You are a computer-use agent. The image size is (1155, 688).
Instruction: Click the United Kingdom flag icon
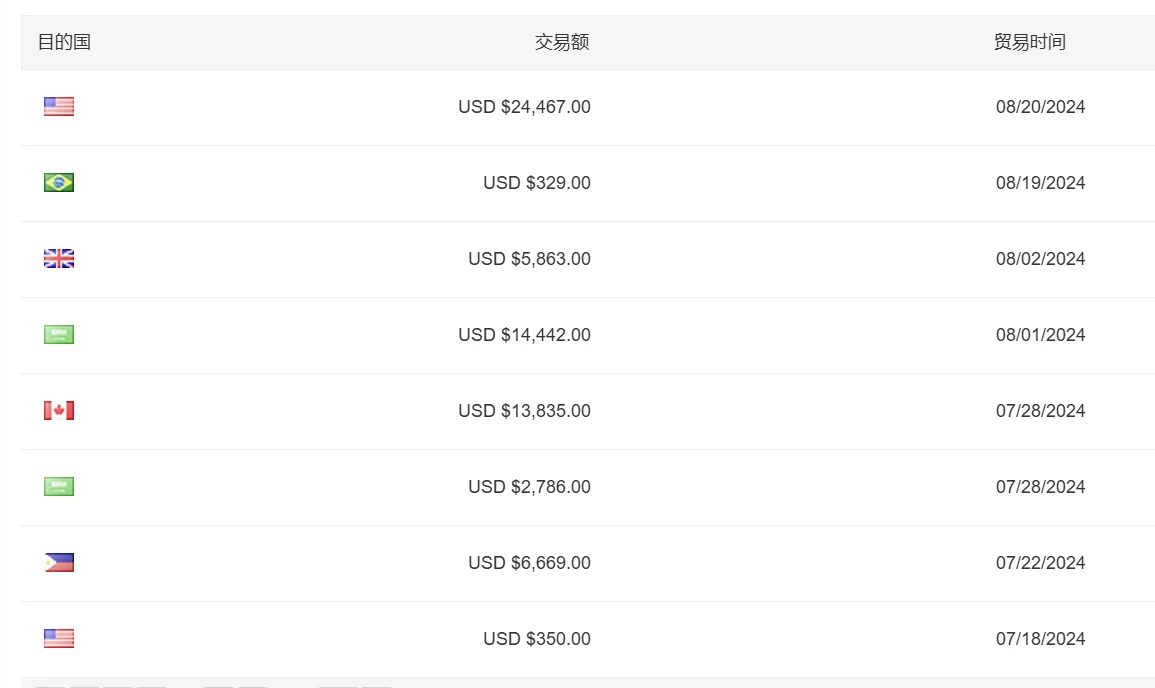tap(59, 258)
